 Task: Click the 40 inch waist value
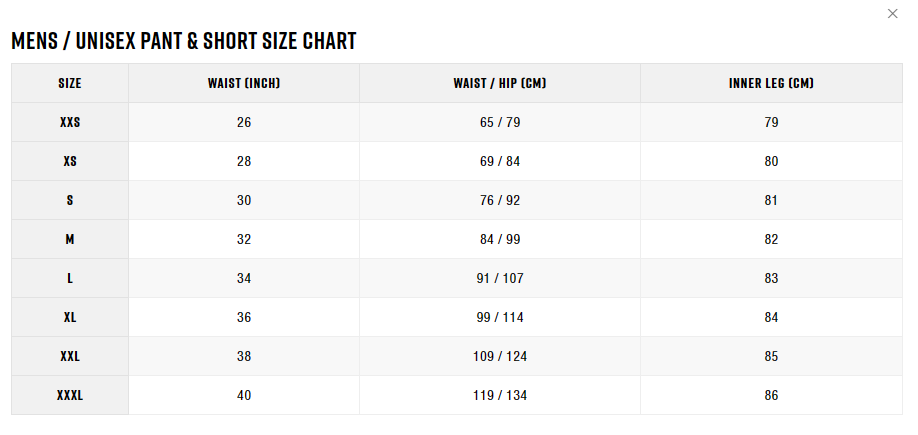(244, 395)
